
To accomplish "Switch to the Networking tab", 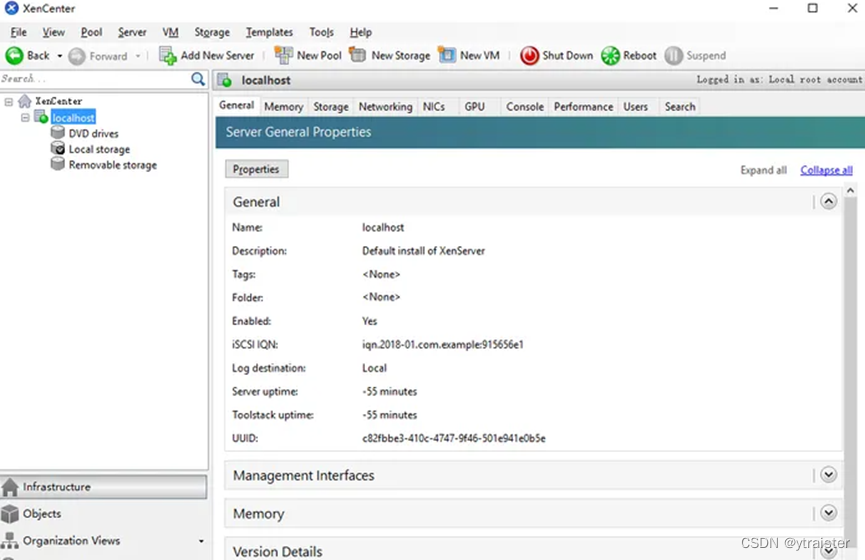I will 386,106.
